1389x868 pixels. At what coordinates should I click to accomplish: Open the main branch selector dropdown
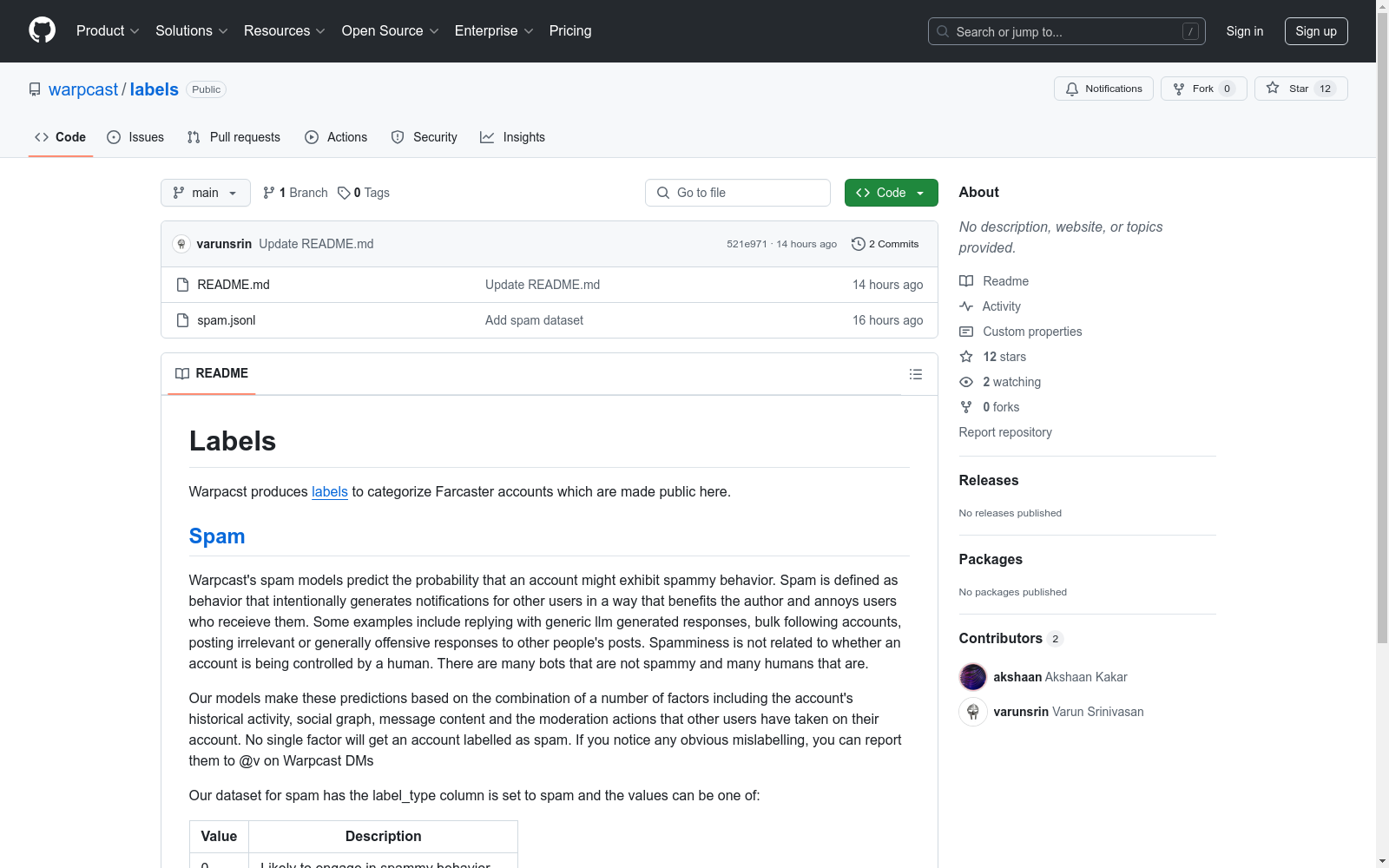coord(206,193)
